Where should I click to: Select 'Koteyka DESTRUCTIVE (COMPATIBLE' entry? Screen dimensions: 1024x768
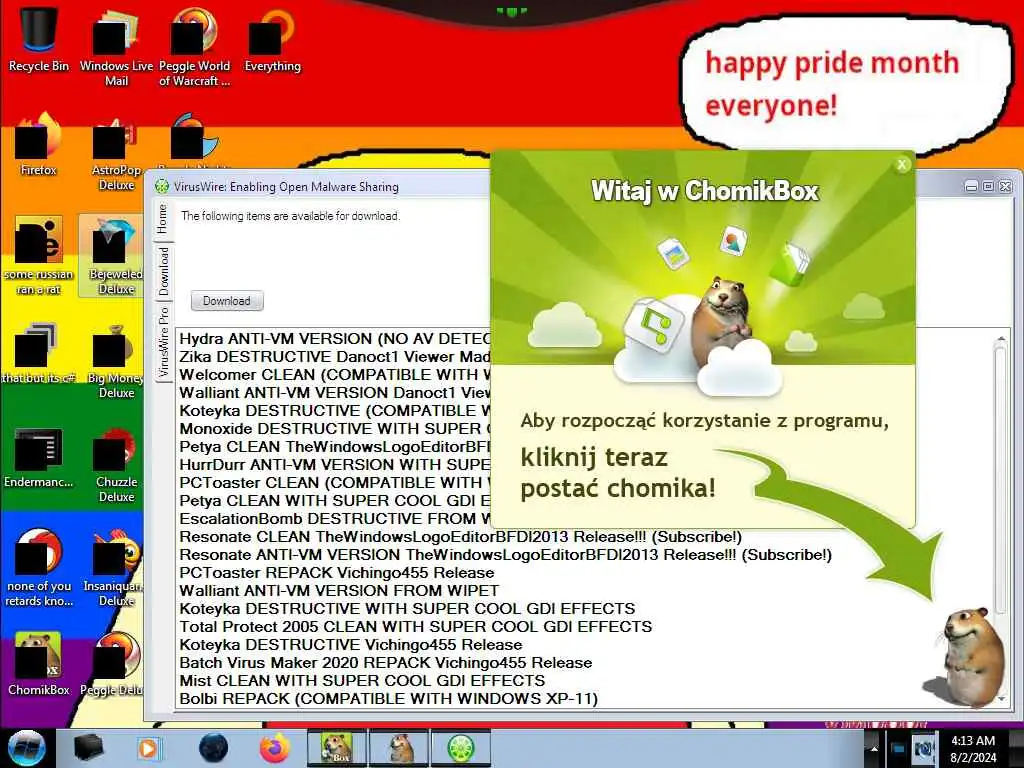pyautogui.click(x=334, y=411)
